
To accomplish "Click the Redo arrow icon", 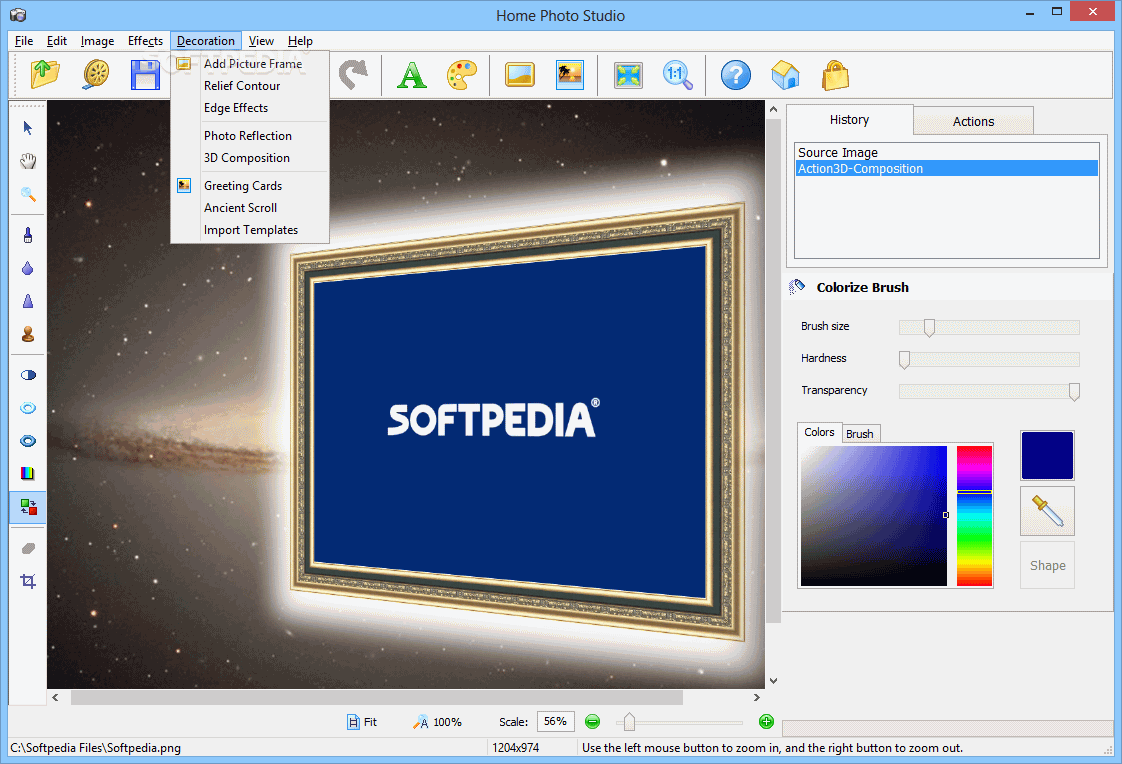I will (x=353, y=74).
